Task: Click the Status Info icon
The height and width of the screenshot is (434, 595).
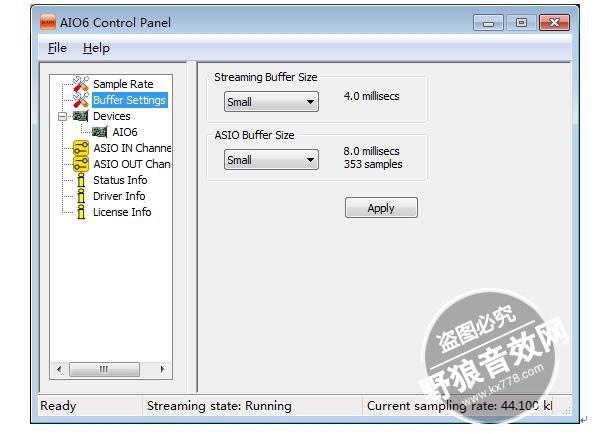Action: point(81,180)
